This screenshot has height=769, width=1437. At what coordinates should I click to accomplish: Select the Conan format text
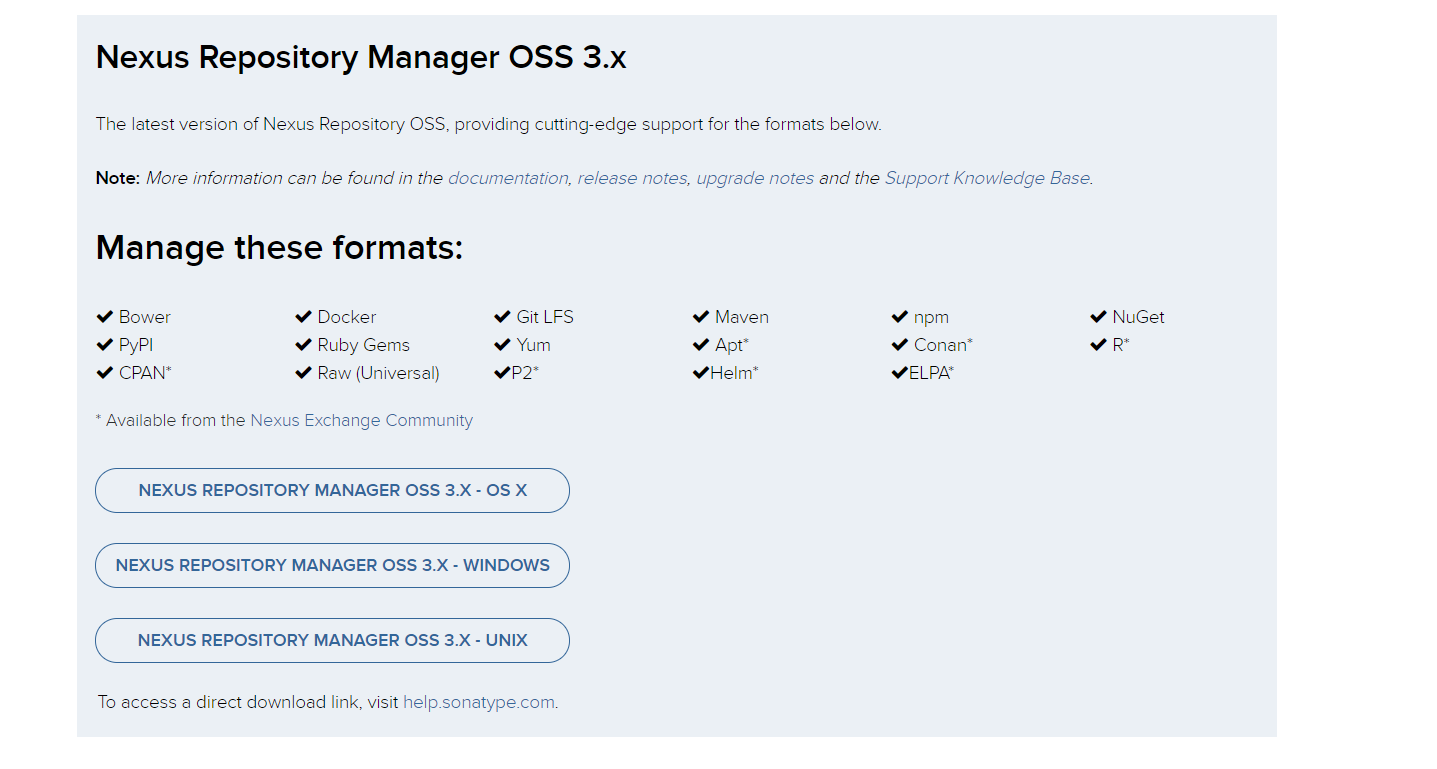943,345
